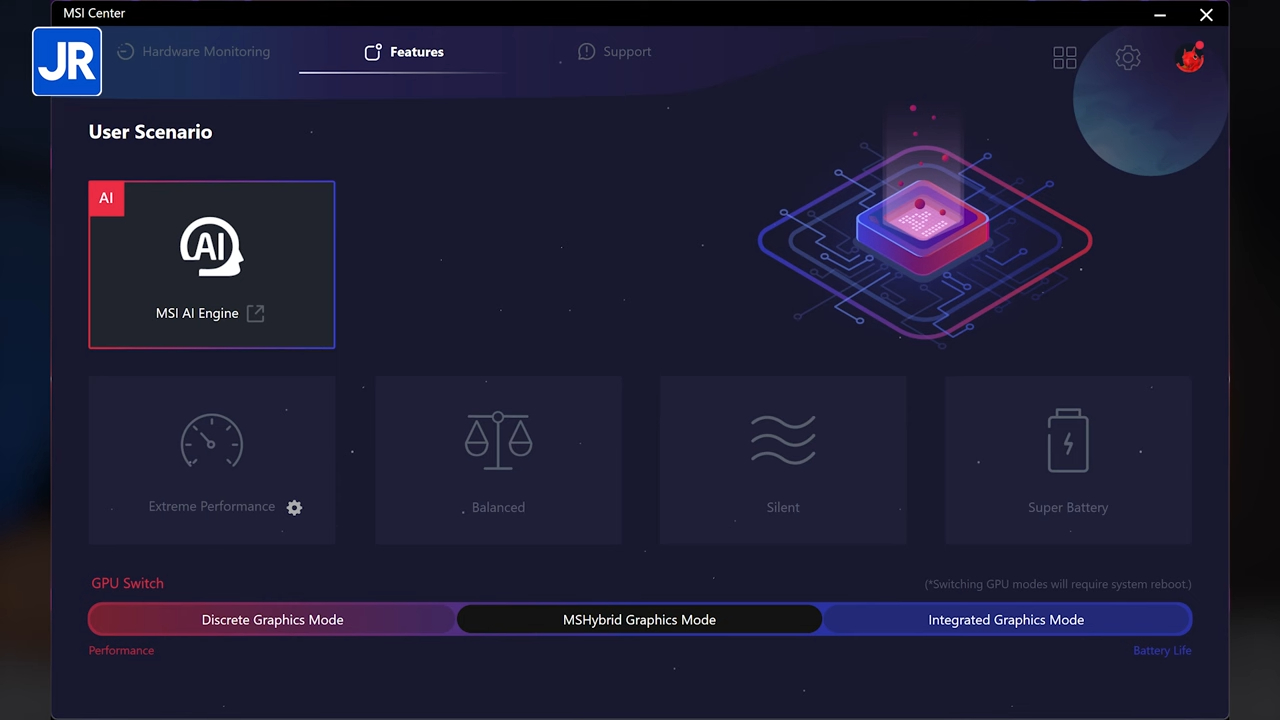The width and height of the screenshot is (1280, 720).
Task: Click the GPU reboot notice text
Action: click(x=1058, y=584)
